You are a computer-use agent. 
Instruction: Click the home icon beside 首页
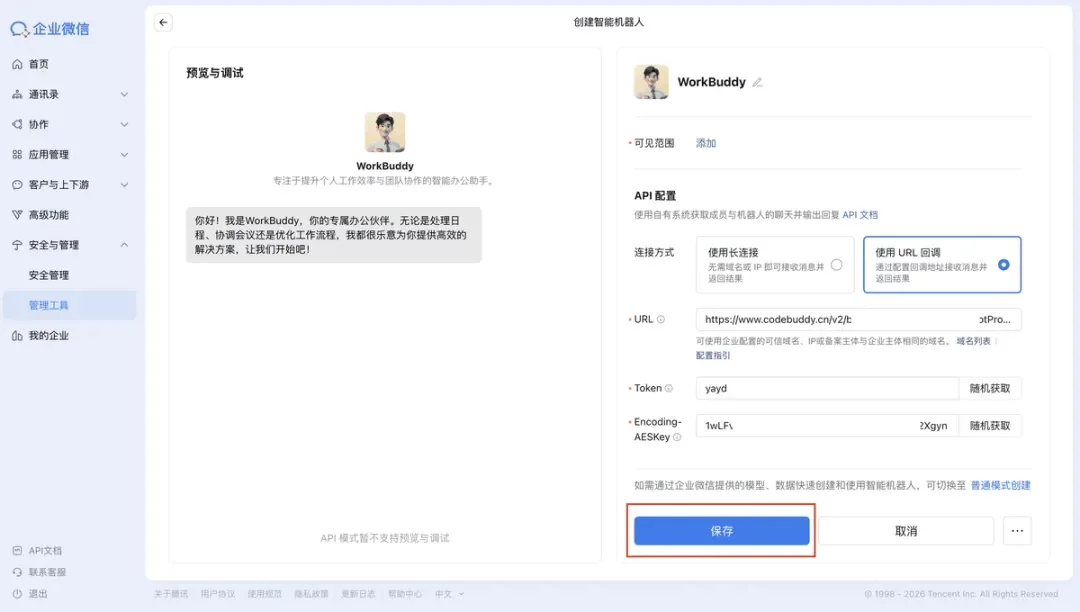17,64
